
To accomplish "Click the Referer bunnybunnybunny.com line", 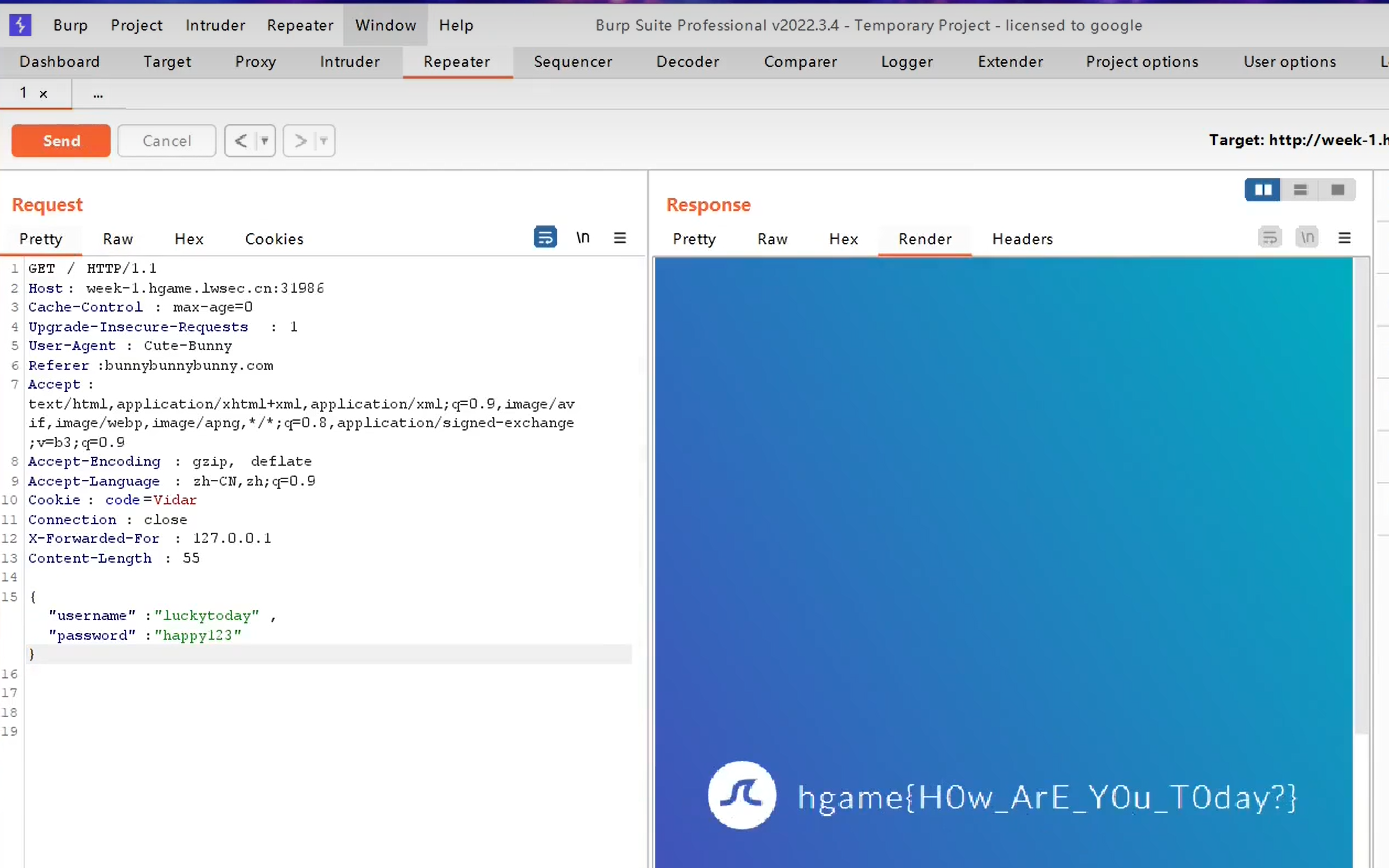I will pos(151,365).
